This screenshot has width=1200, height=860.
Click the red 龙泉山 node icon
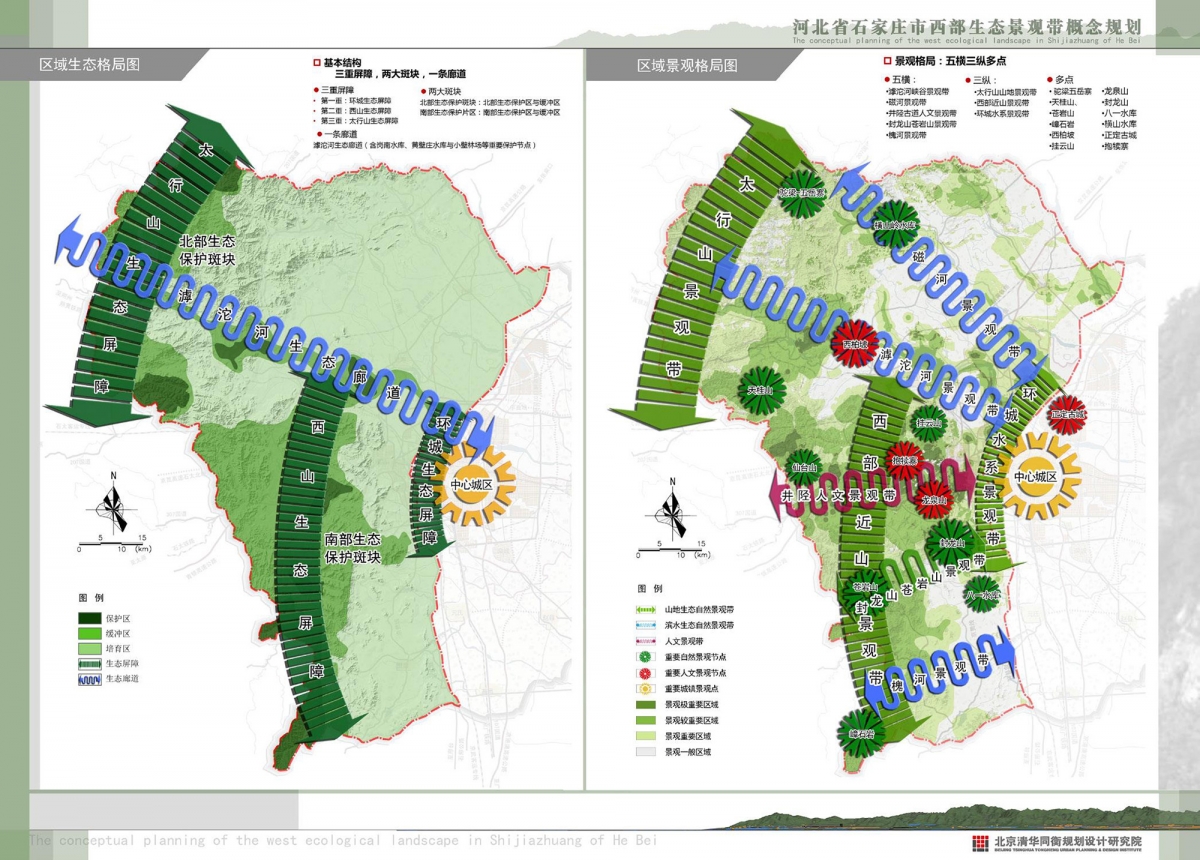click(934, 499)
